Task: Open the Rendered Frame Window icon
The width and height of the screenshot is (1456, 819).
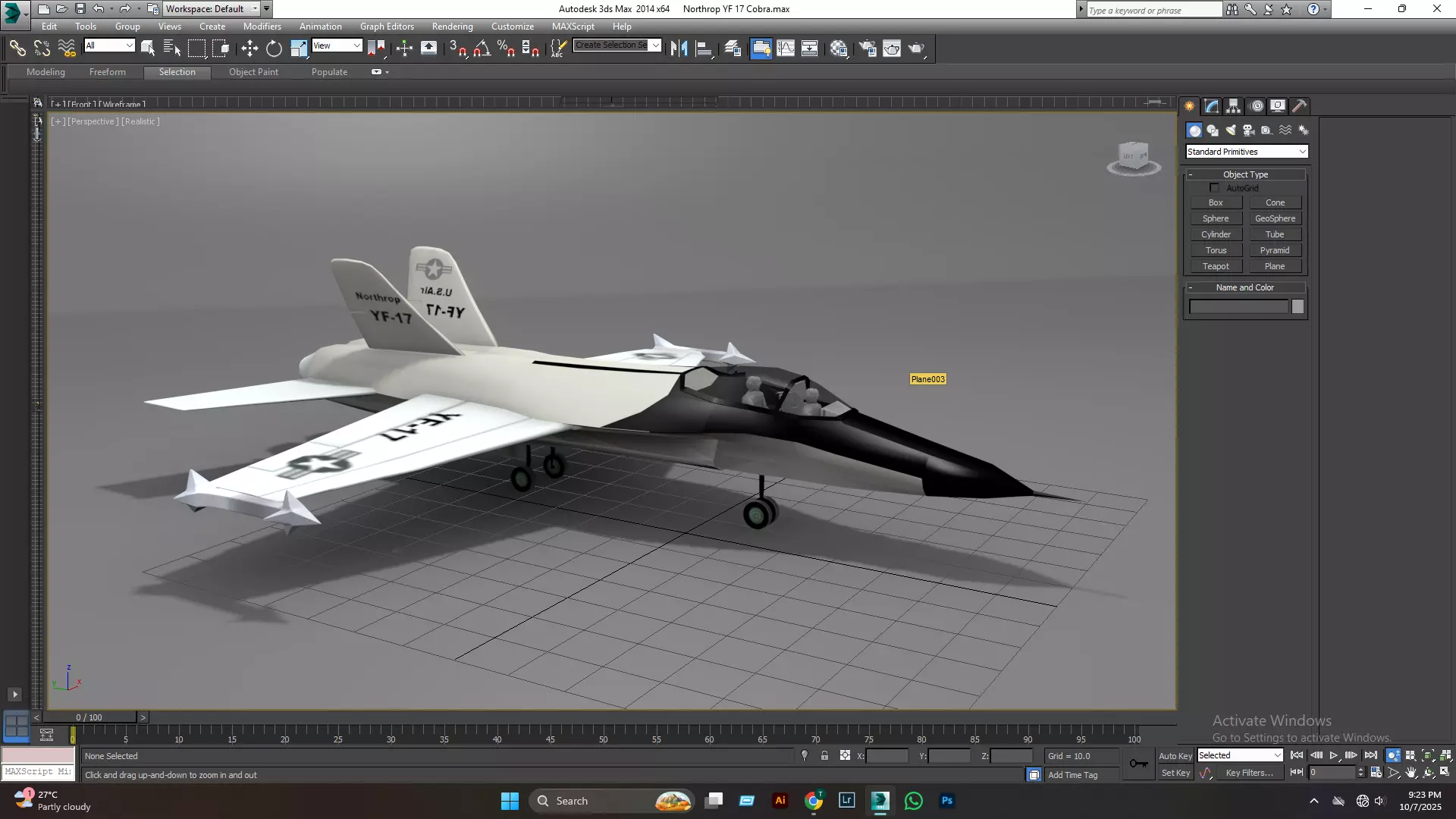Action: coord(892,49)
